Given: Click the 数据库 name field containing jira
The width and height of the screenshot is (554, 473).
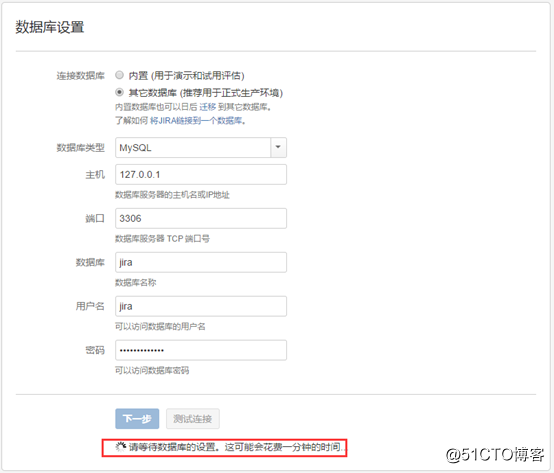Looking at the screenshot, I should point(201,262).
